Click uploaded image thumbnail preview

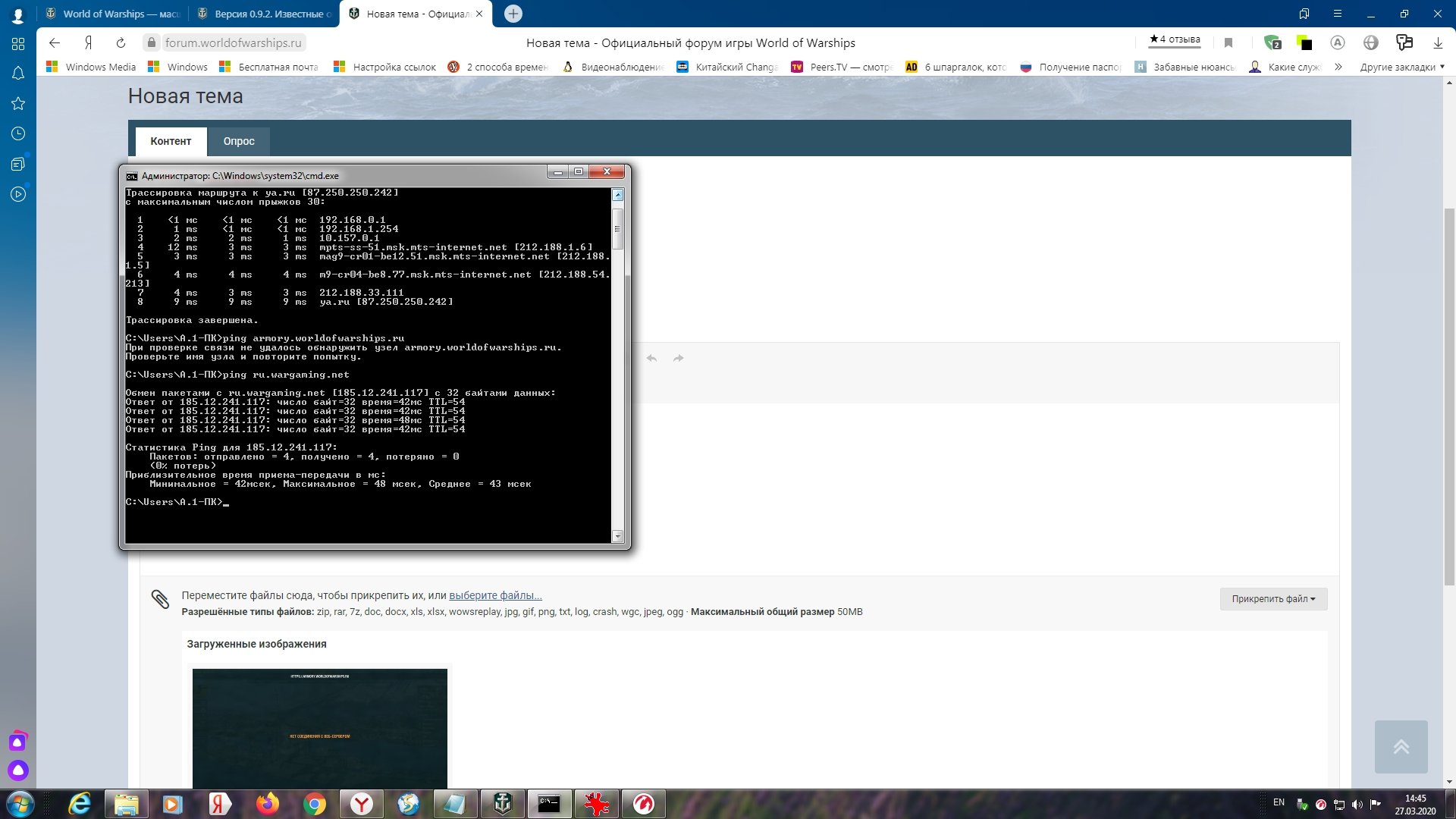click(319, 728)
